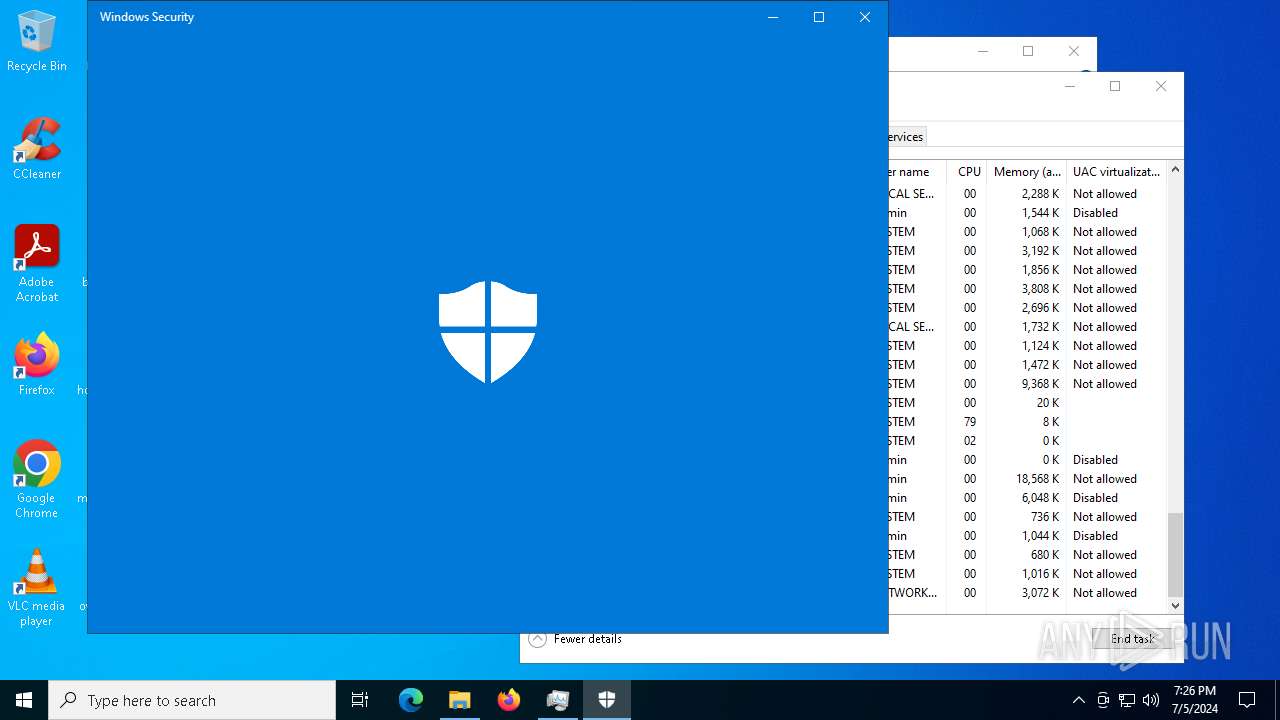This screenshot has height=720, width=1280.
Task: Select the row with 1,544 K memory
Action: click(x=1027, y=213)
